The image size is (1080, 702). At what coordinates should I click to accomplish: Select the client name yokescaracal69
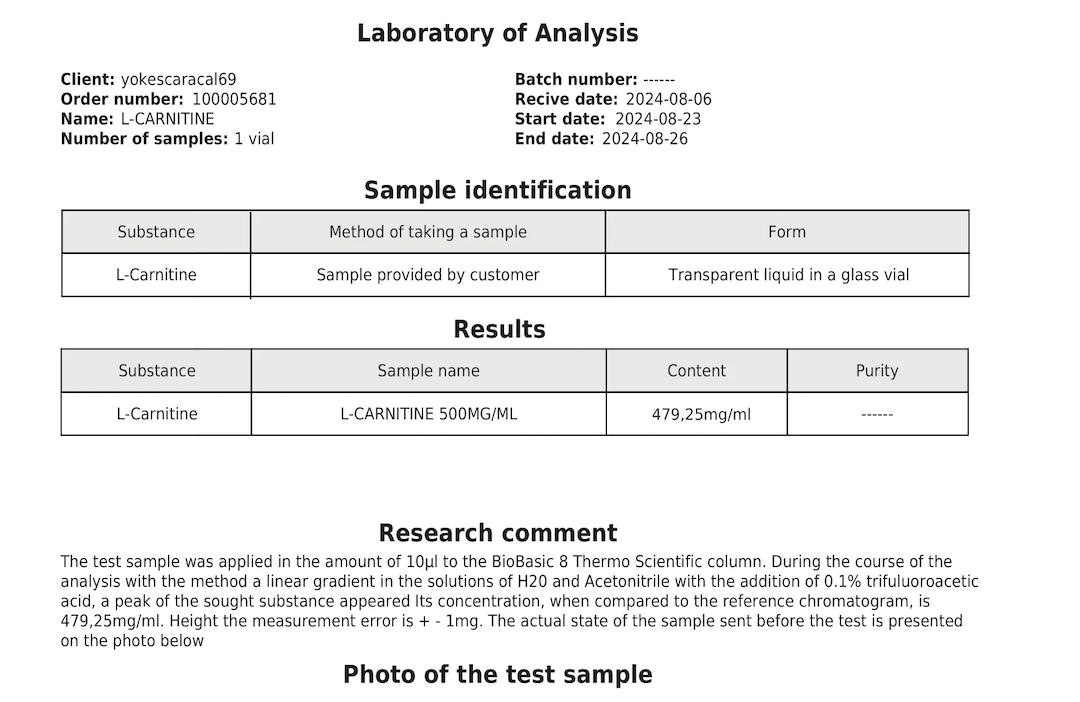pyautogui.click(x=178, y=79)
